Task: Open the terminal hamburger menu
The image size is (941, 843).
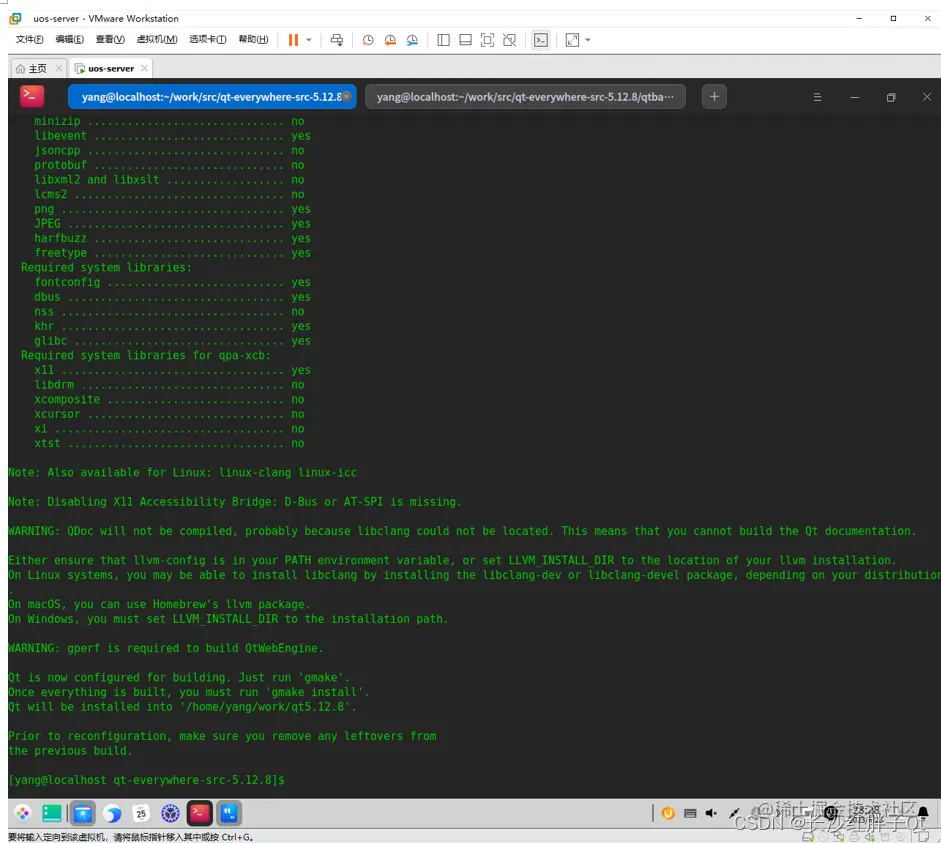Action: [x=817, y=97]
